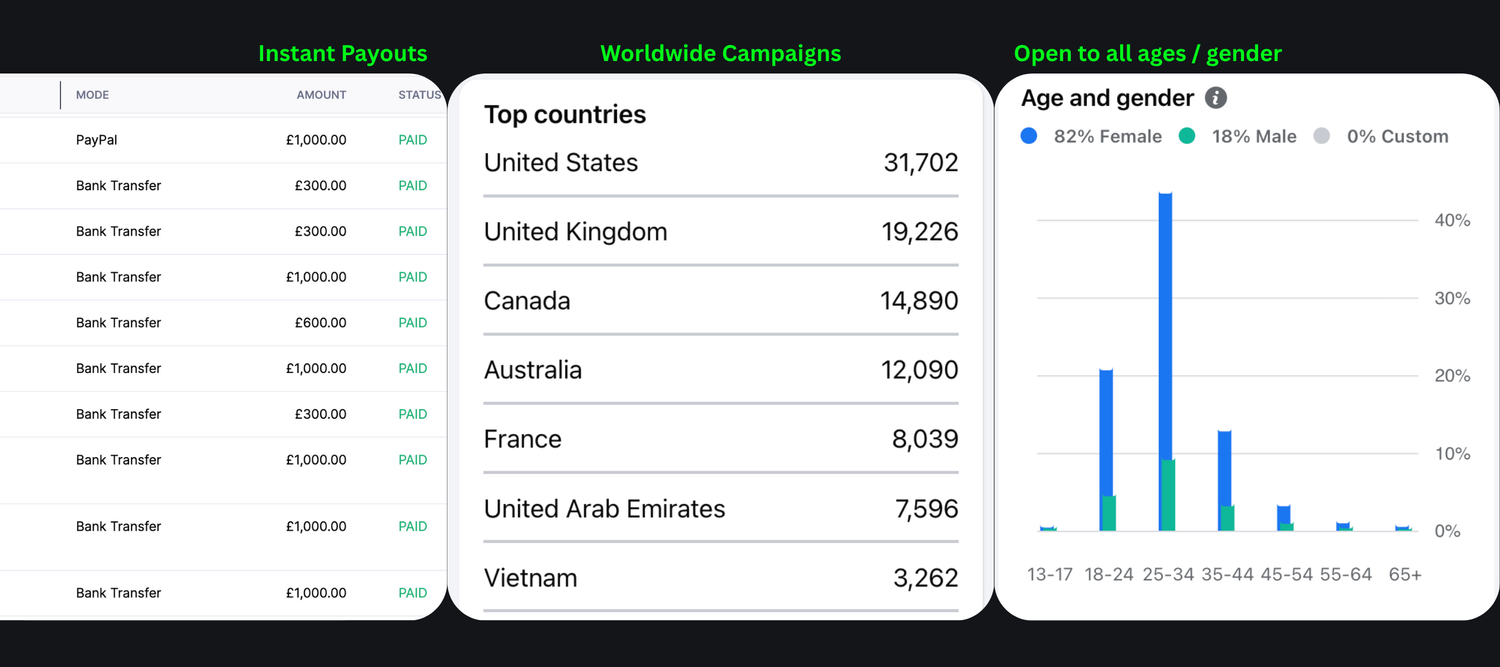This screenshot has width=1500, height=667.
Task: Open the United States country row
Action: (x=720, y=163)
